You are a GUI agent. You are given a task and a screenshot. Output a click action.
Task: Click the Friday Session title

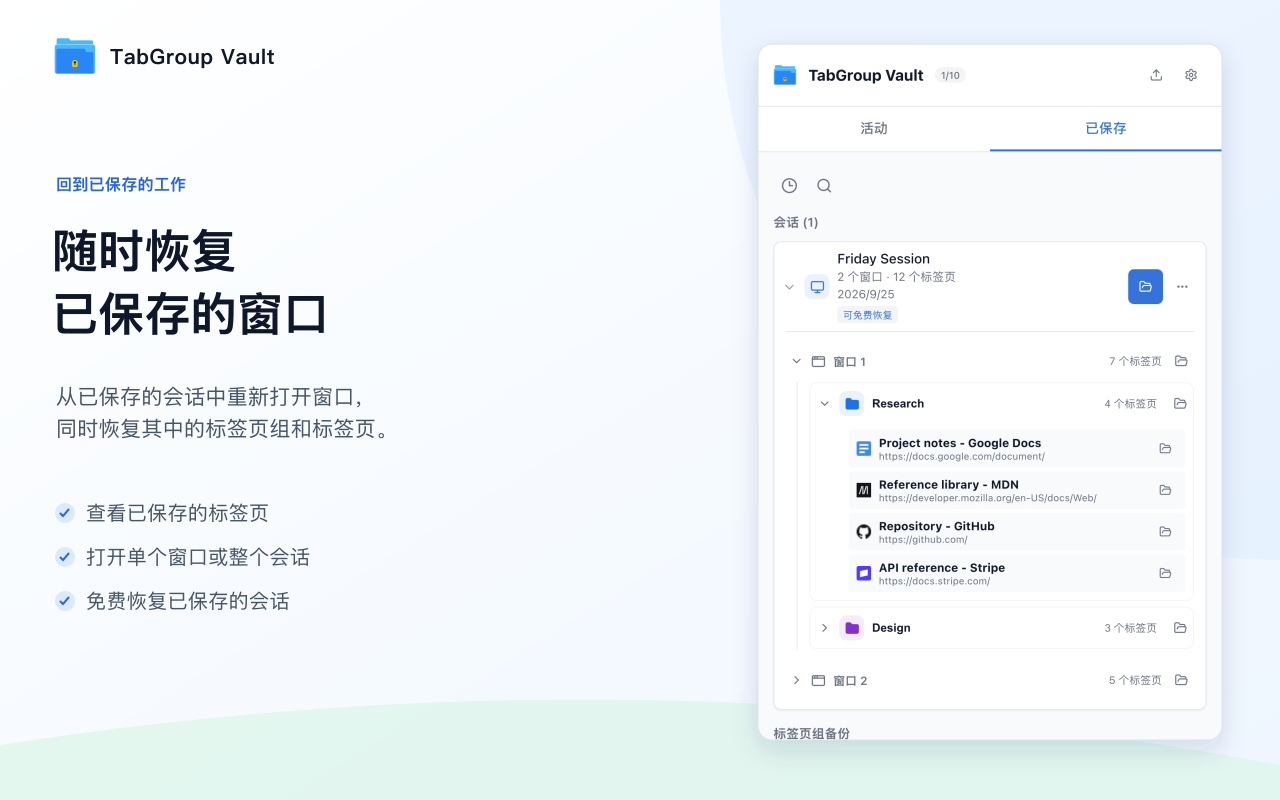(x=884, y=259)
